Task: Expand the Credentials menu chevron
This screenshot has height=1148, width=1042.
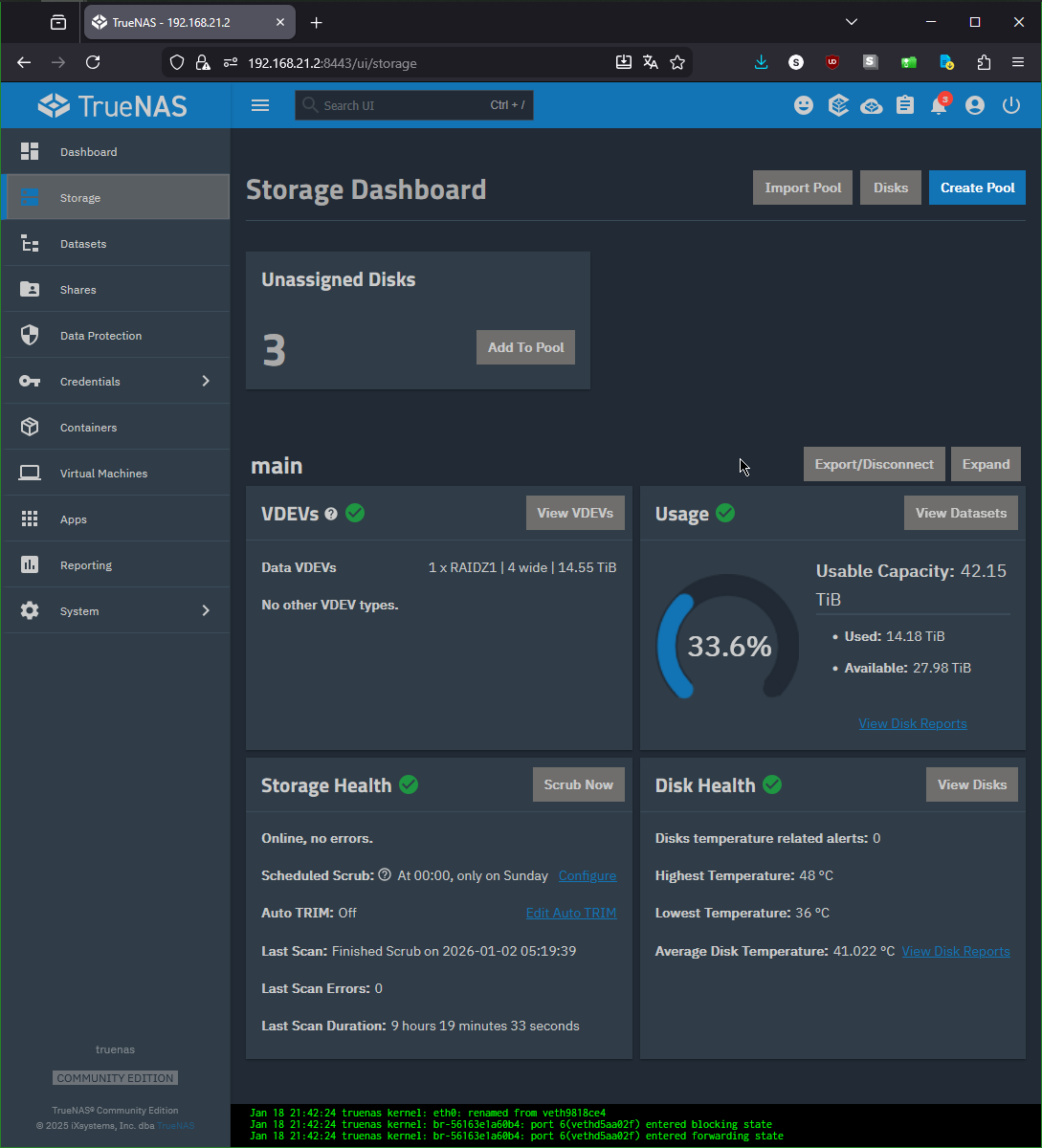Action: [206, 381]
